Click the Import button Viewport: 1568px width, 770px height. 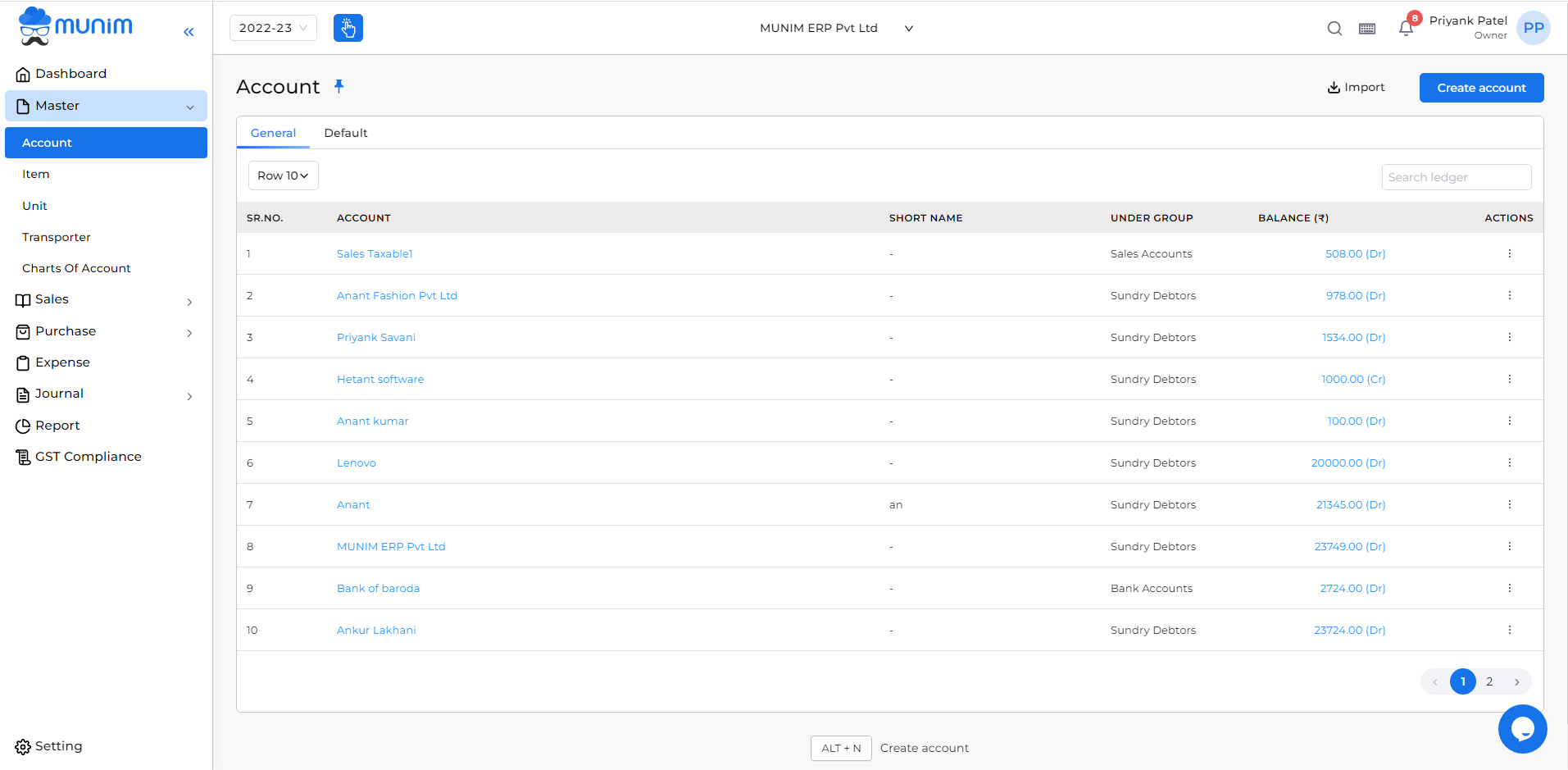click(x=1356, y=88)
